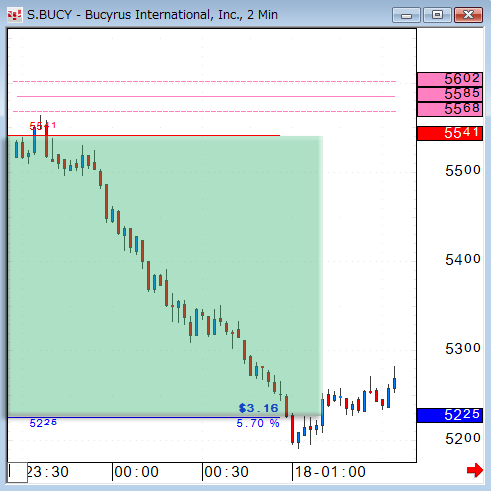491x491 pixels.
Task: Select the red horizontal line at 5541
Action: point(144,136)
